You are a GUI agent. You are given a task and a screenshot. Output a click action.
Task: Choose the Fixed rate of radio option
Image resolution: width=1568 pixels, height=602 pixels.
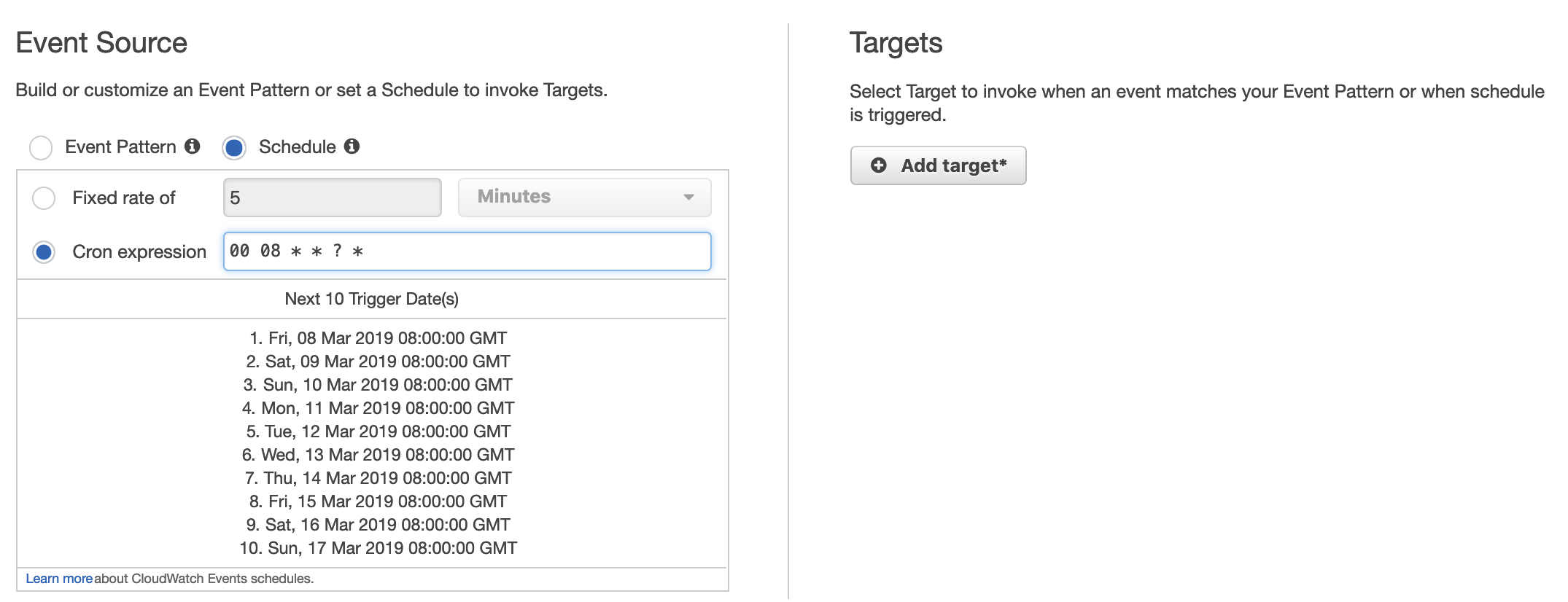tap(44, 198)
